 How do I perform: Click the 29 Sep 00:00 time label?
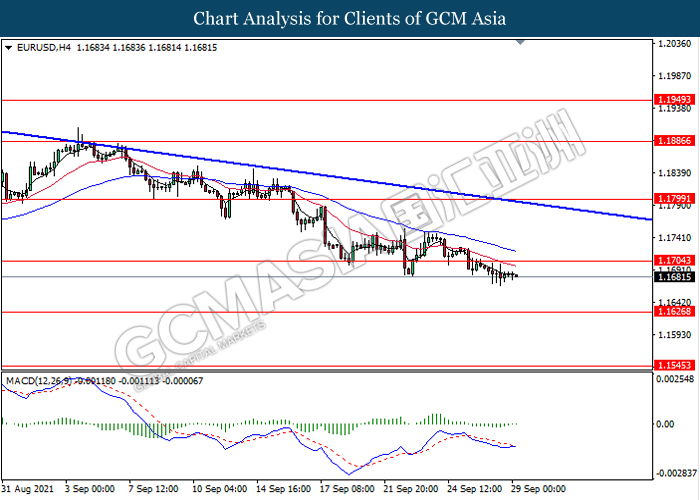pos(538,489)
